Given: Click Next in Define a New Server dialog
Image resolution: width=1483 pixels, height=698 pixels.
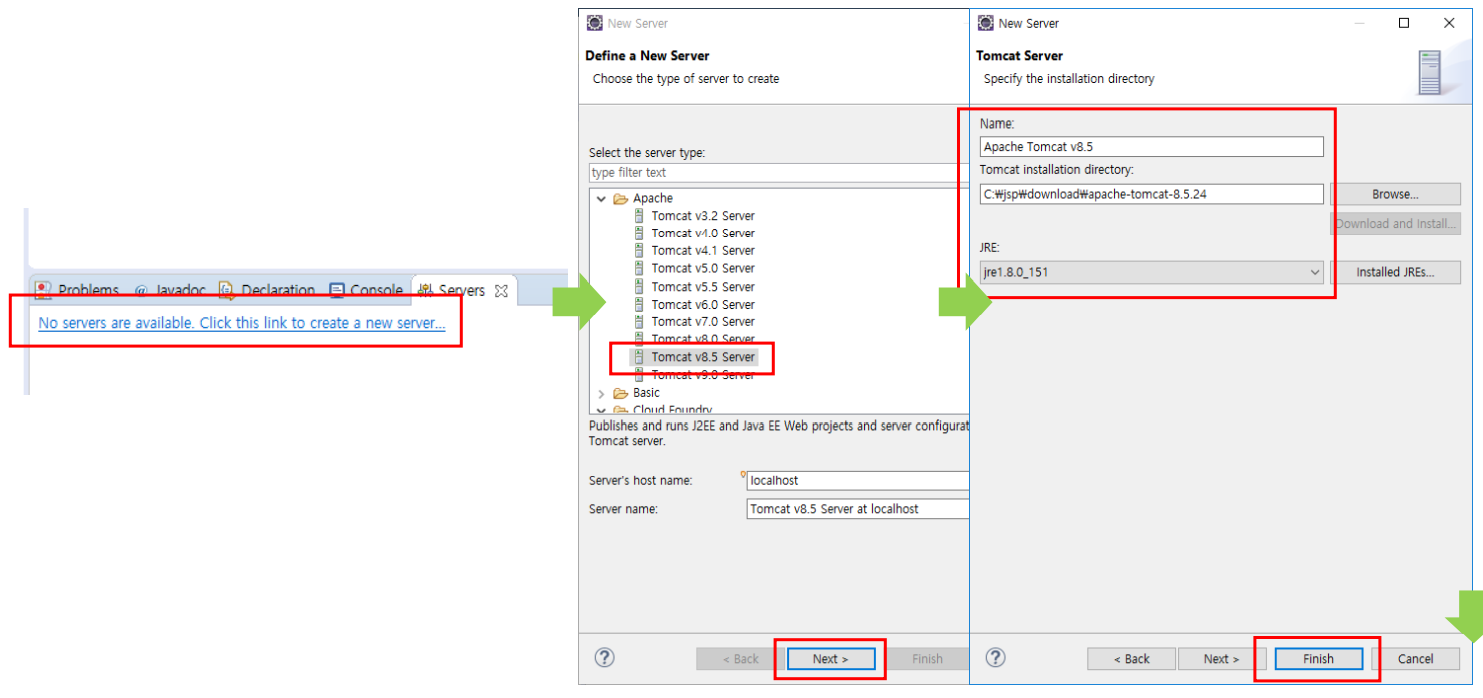Looking at the screenshot, I should (x=830, y=659).
